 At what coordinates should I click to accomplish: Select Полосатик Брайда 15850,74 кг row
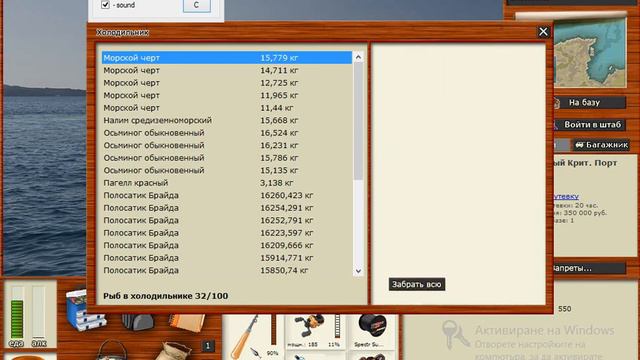[x=227, y=270]
